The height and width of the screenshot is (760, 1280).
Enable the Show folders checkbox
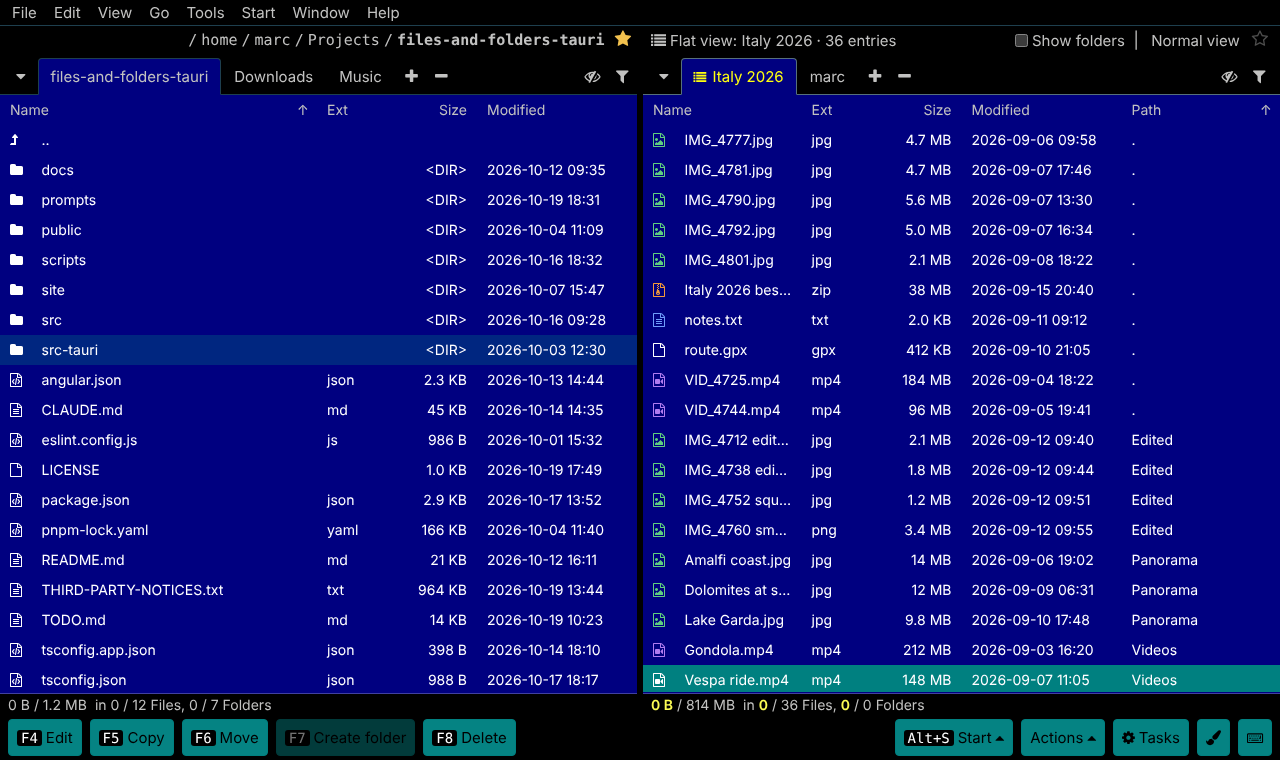pyautogui.click(x=1021, y=41)
